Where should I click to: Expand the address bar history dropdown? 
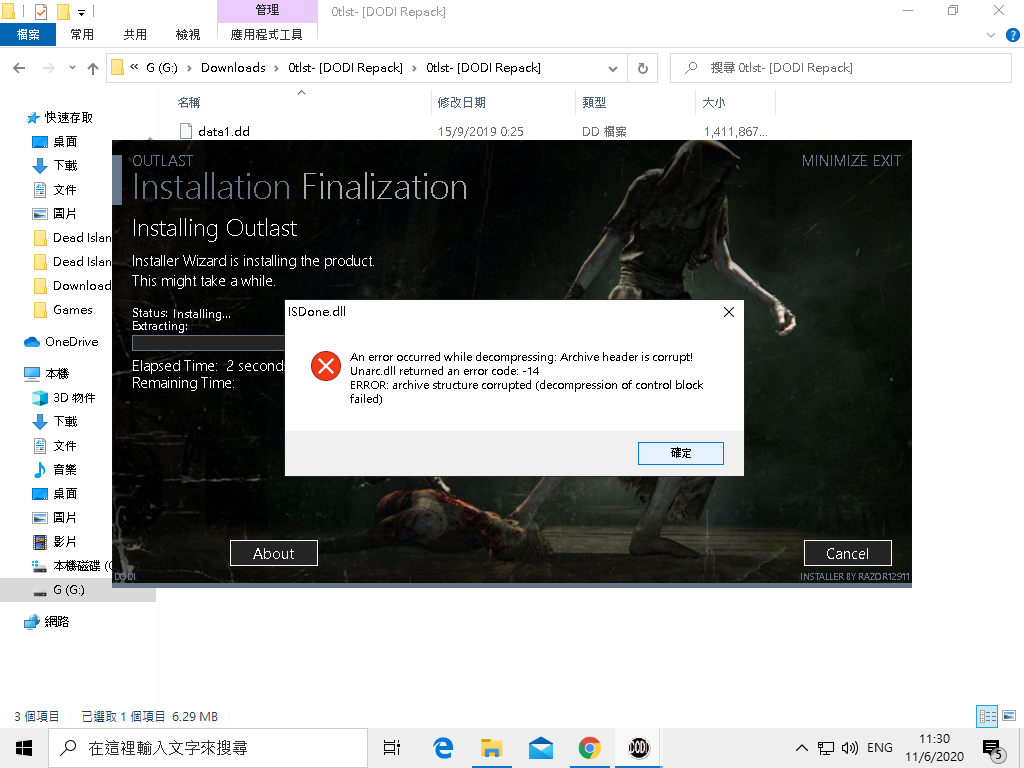tap(613, 68)
